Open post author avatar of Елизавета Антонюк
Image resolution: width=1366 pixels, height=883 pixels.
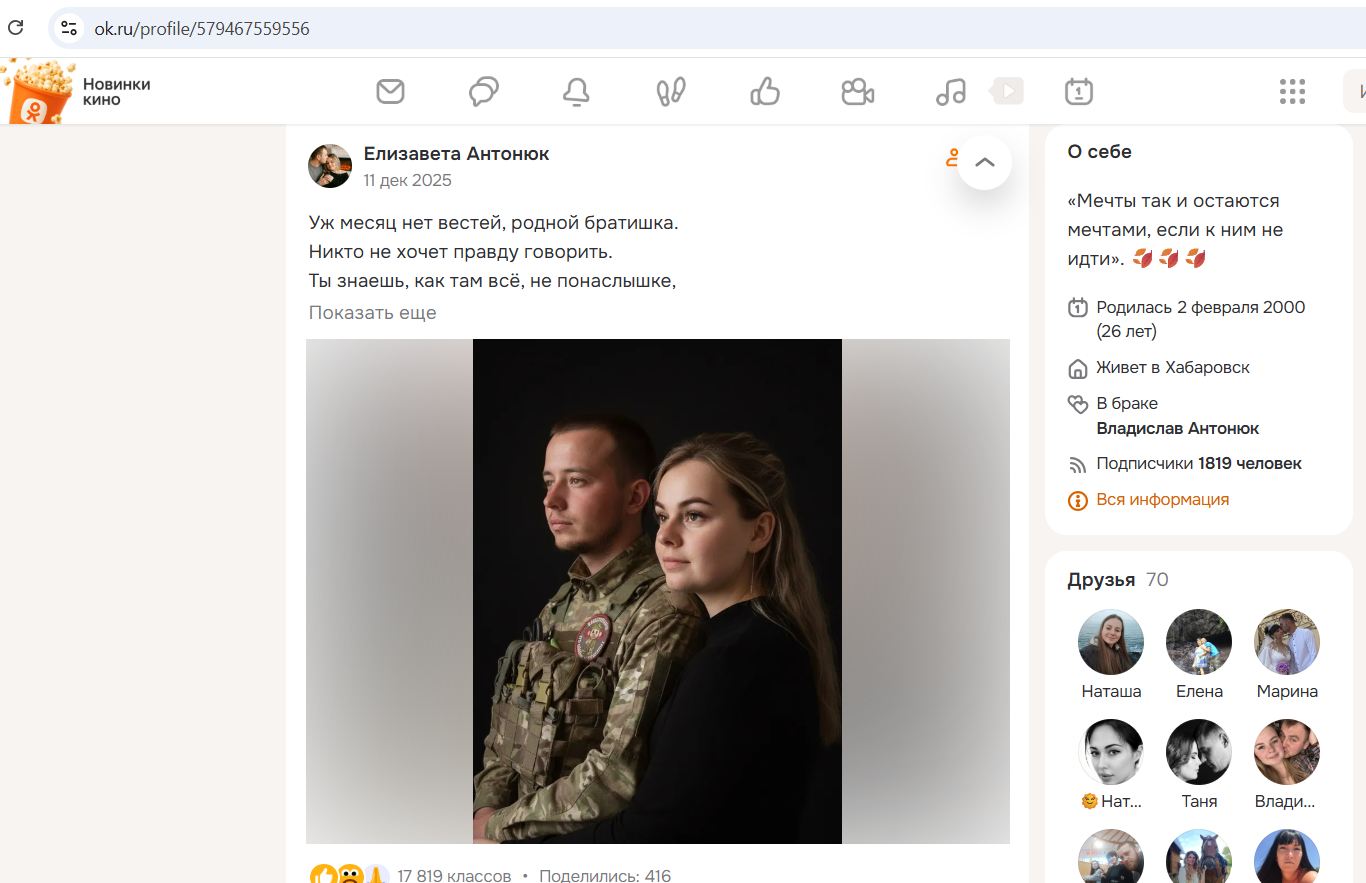pos(330,166)
